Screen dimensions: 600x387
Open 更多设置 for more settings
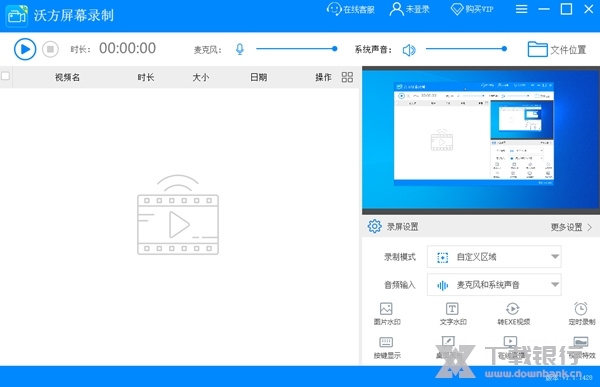coord(571,227)
